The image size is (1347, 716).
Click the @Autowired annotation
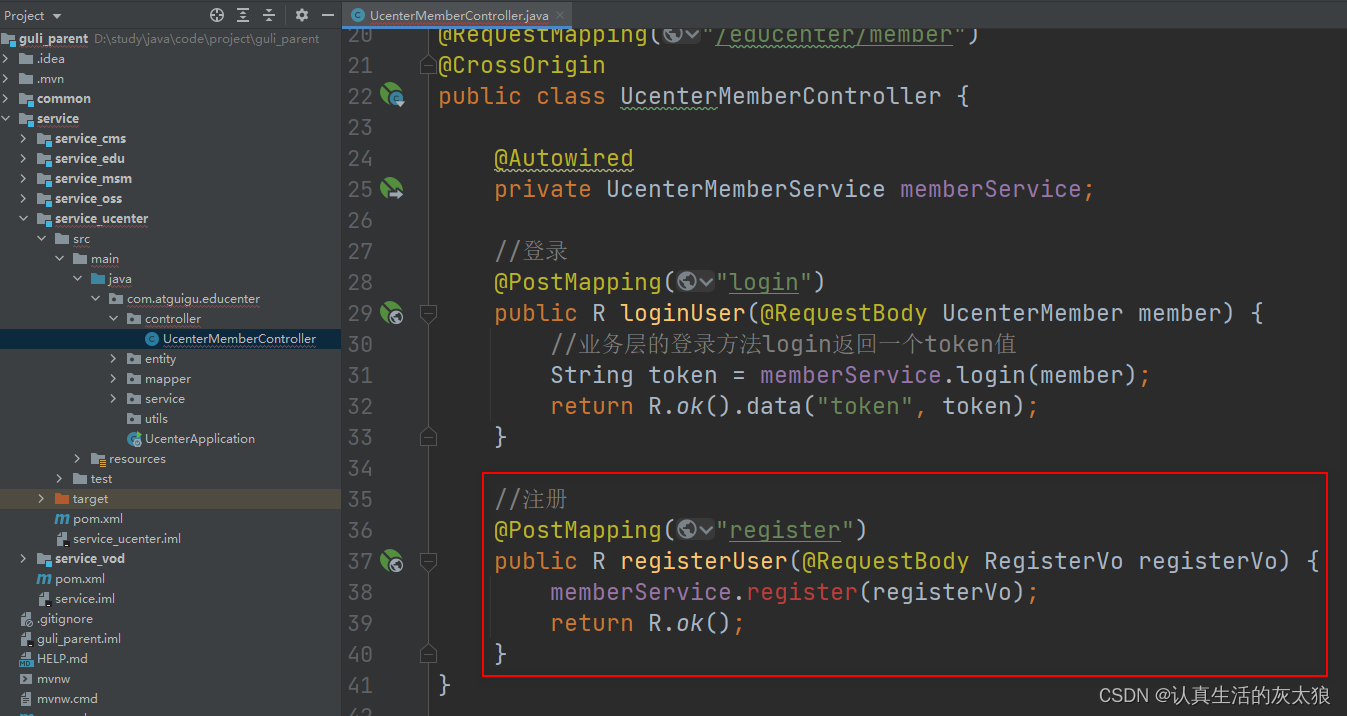click(x=564, y=158)
